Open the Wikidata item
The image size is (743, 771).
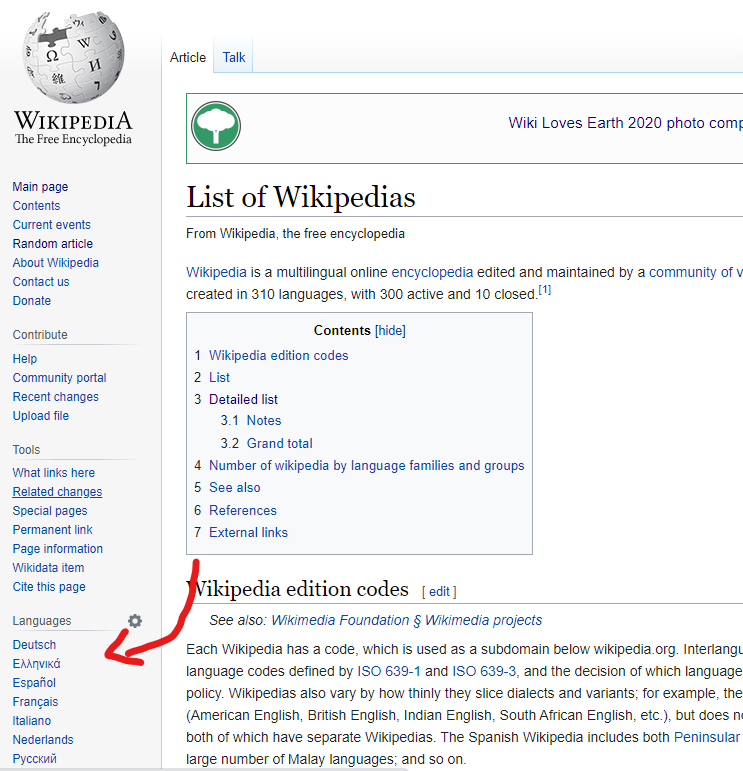click(x=48, y=568)
